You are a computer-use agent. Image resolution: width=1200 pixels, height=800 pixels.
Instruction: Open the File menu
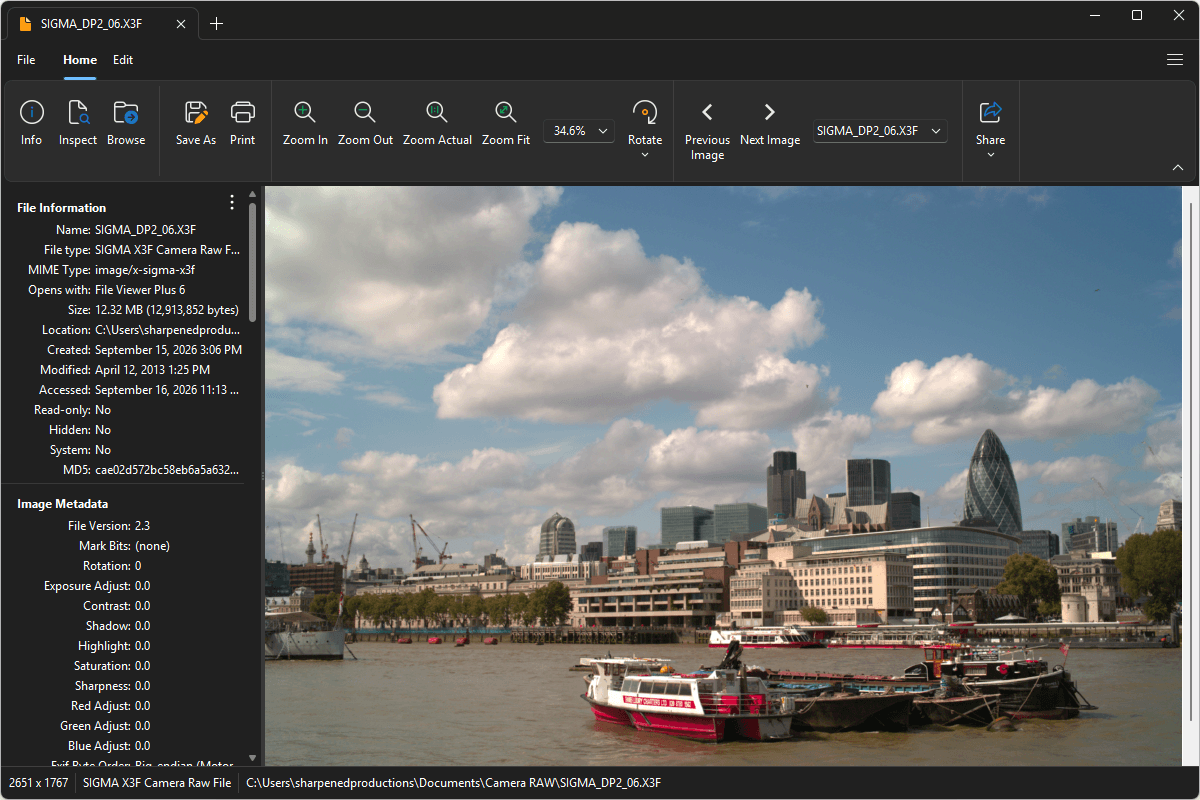coord(26,60)
